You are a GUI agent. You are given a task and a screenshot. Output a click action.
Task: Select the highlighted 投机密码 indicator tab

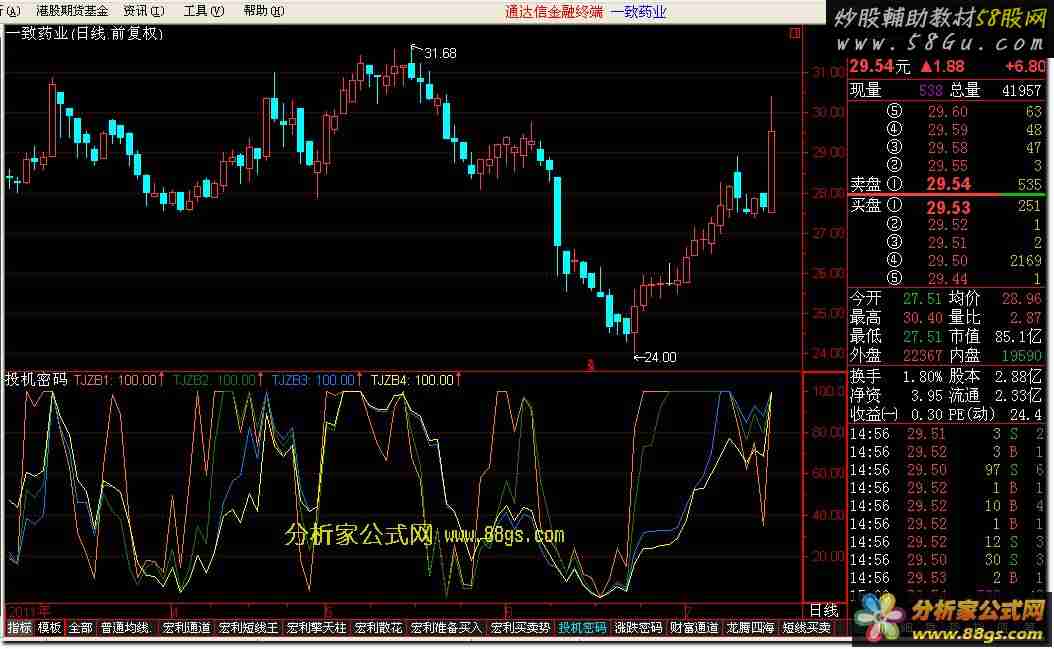click(583, 628)
